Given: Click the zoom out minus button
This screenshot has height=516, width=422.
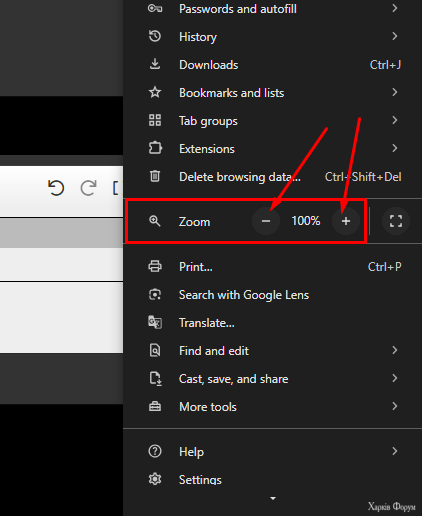Looking at the screenshot, I should click(x=266, y=221).
